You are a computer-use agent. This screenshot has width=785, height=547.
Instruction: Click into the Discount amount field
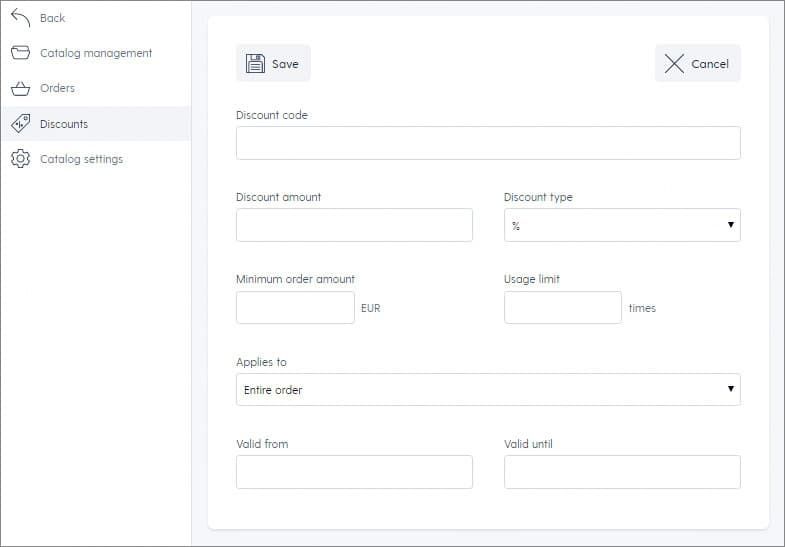354,225
